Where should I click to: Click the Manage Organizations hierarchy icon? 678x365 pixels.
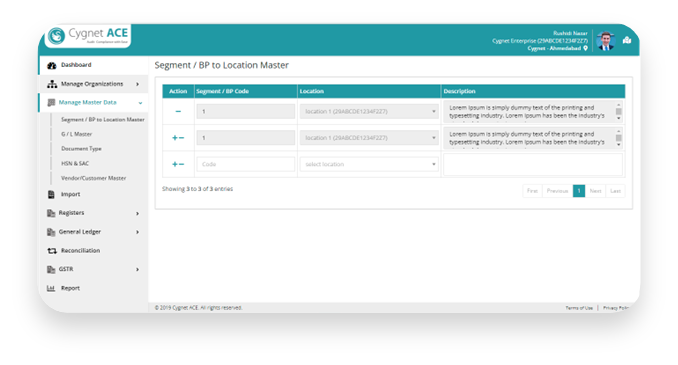(x=52, y=84)
